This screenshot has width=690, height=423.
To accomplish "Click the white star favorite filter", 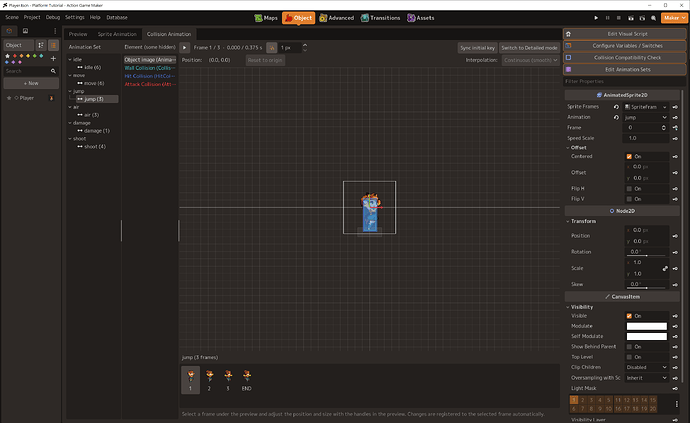I will coord(7,56).
